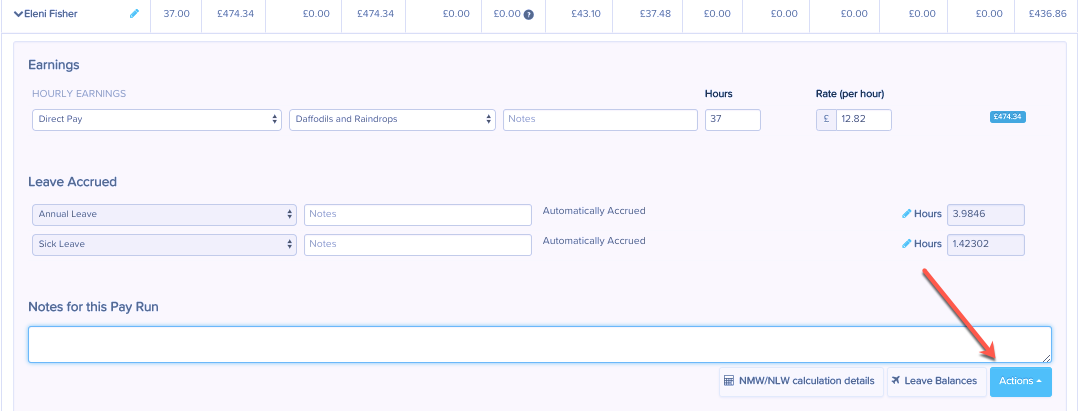Open the Leave Balances button
Image resolution: width=1080 pixels, height=411 pixels.
point(936,381)
